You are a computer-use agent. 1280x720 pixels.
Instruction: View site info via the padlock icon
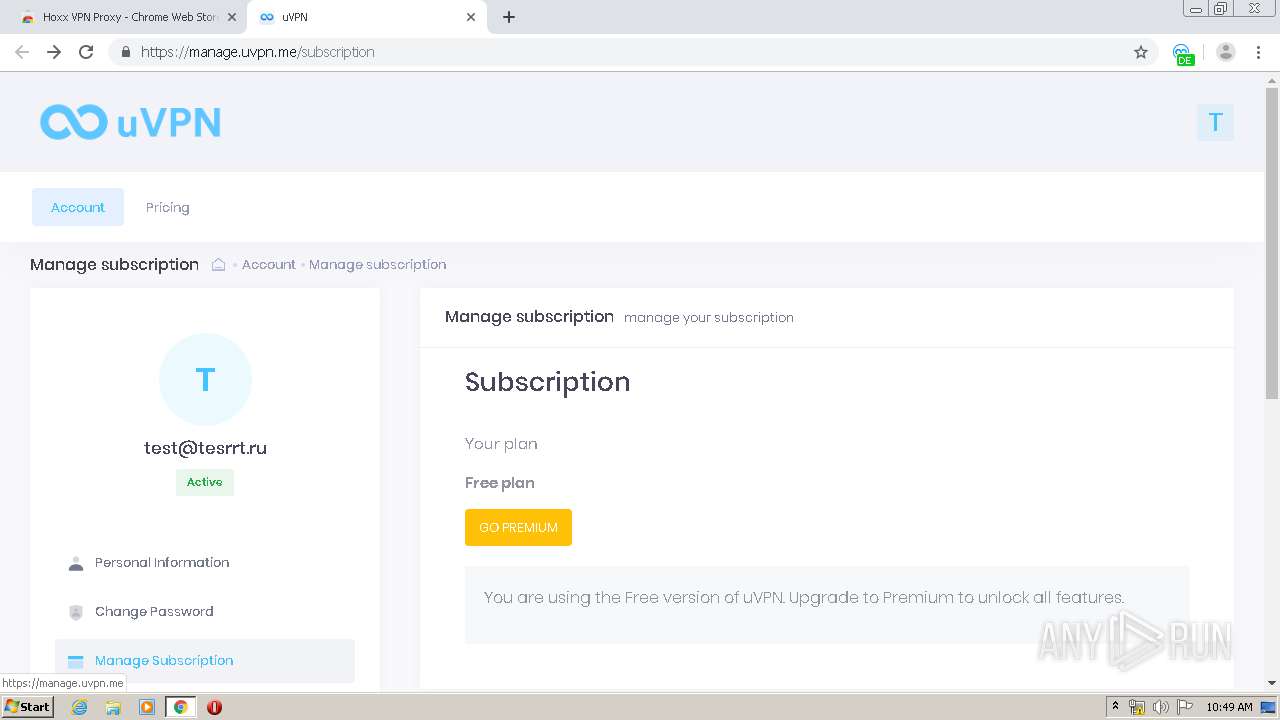[x=125, y=52]
